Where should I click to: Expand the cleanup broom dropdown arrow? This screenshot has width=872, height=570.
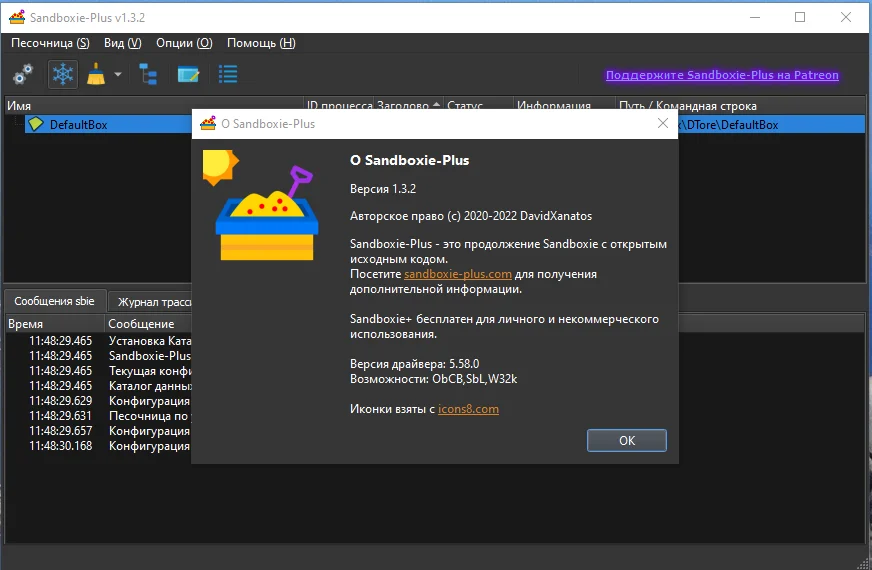[118, 74]
